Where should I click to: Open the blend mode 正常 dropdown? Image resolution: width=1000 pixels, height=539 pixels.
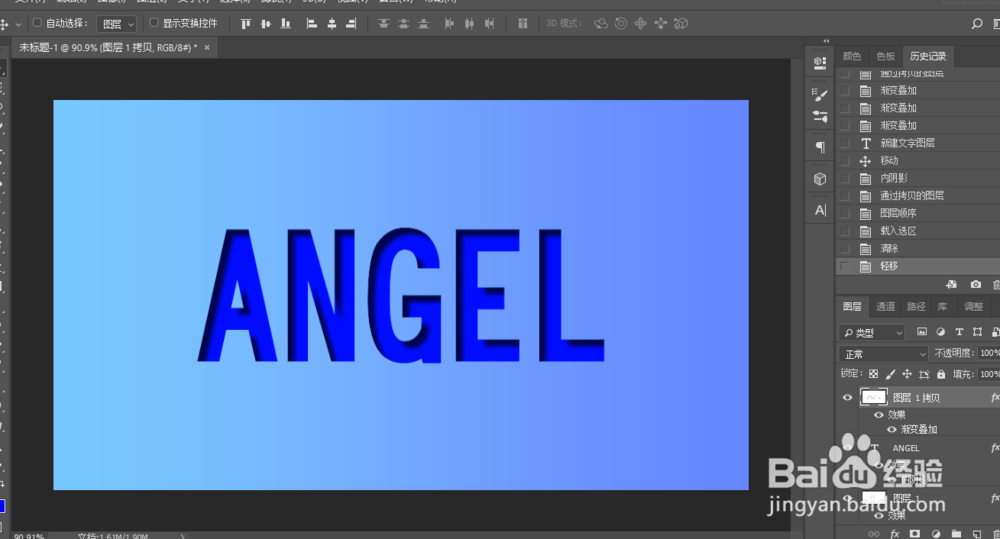click(x=883, y=353)
